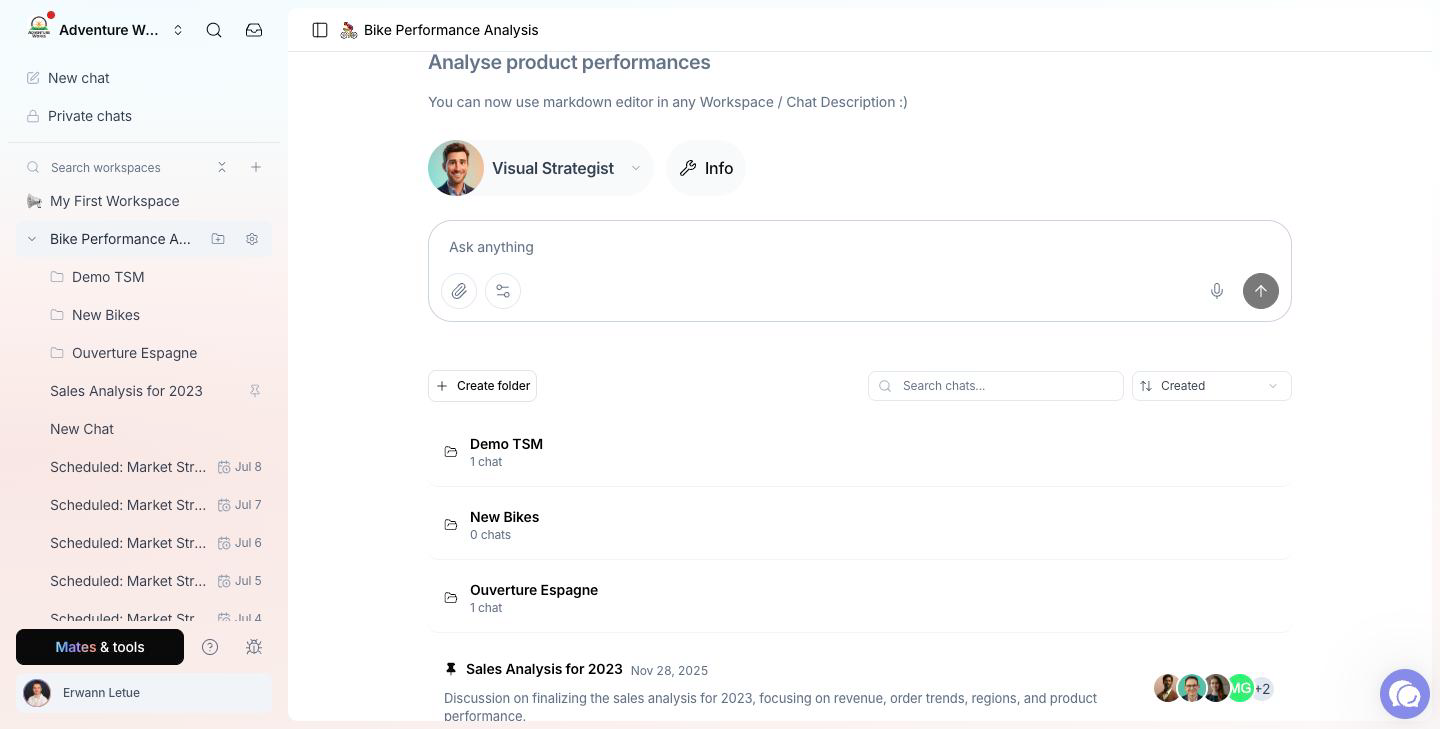
Task: Focus the Search chats field
Action: [996, 386]
